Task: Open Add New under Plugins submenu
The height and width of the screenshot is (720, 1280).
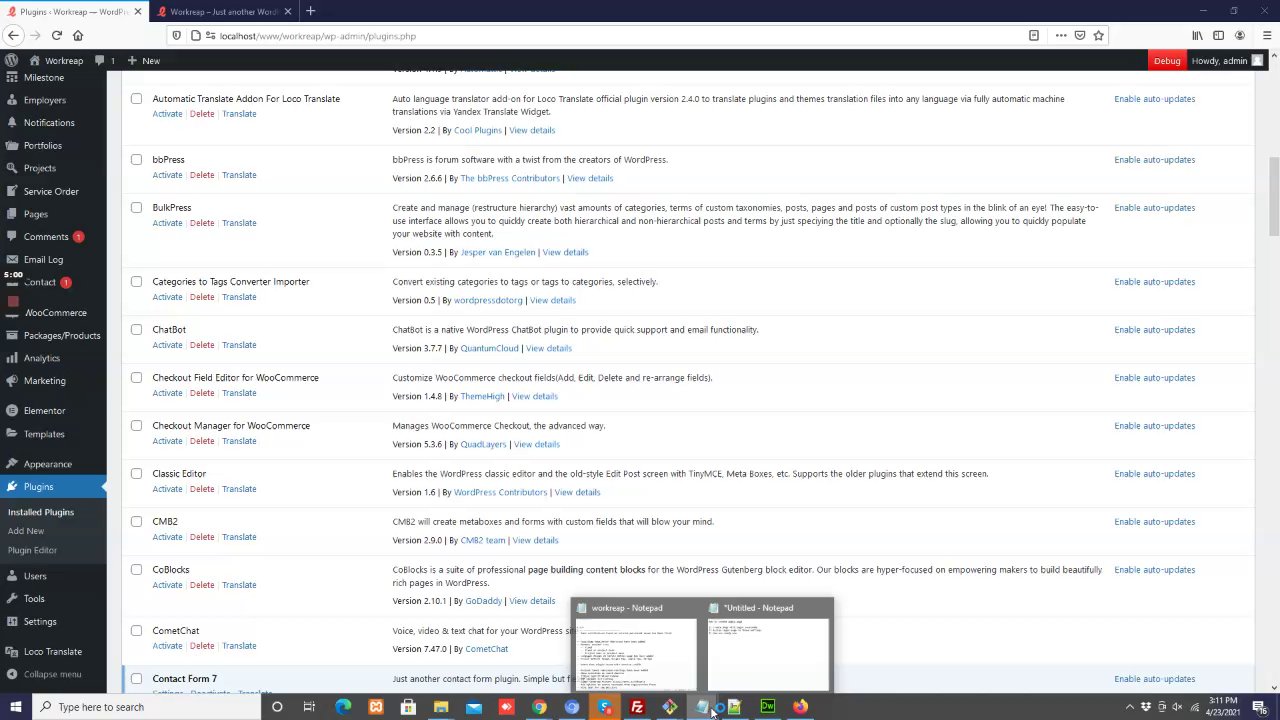Action: pyautogui.click(x=26, y=531)
